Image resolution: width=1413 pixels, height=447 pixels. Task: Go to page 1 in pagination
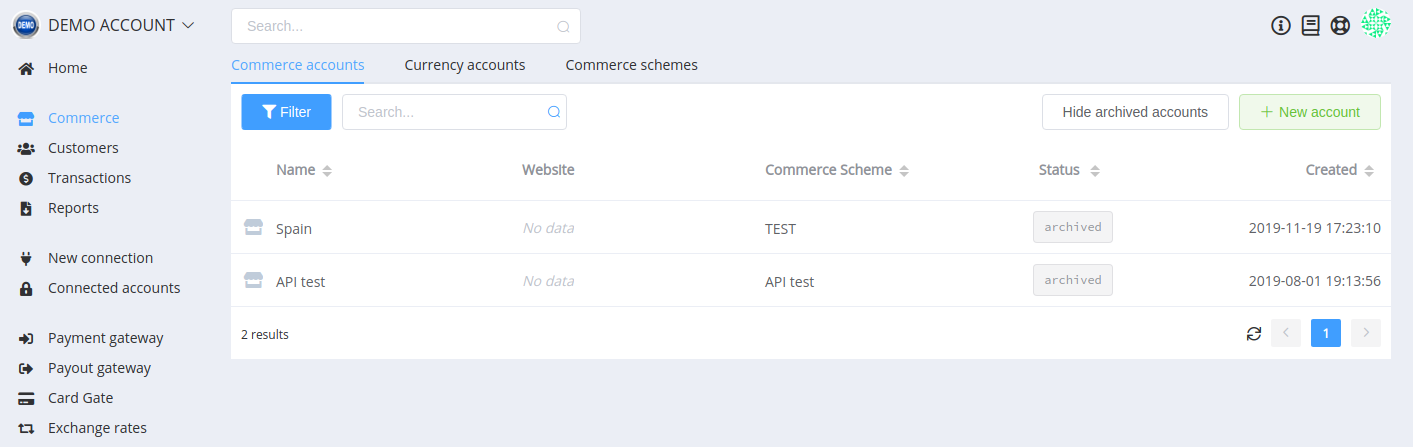point(1326,333)
